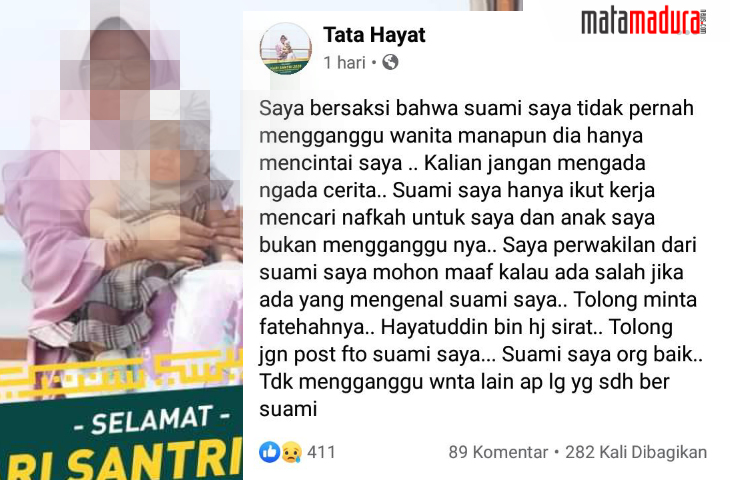Select the yellow 'RI SANTRI' text
730x480 pixels.
126,461
